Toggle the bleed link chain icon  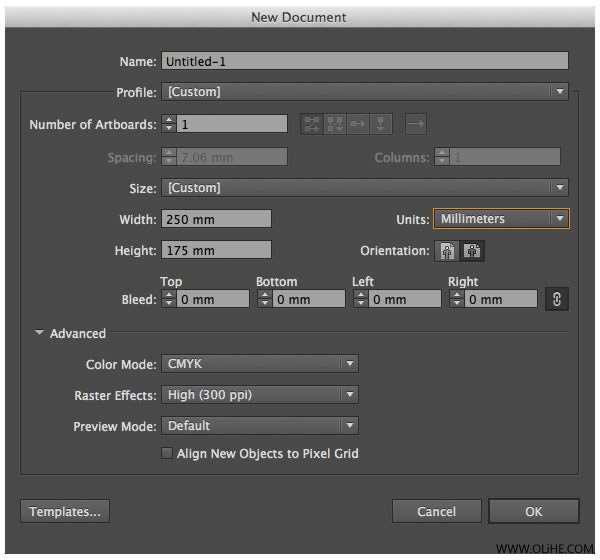point(557,299)
